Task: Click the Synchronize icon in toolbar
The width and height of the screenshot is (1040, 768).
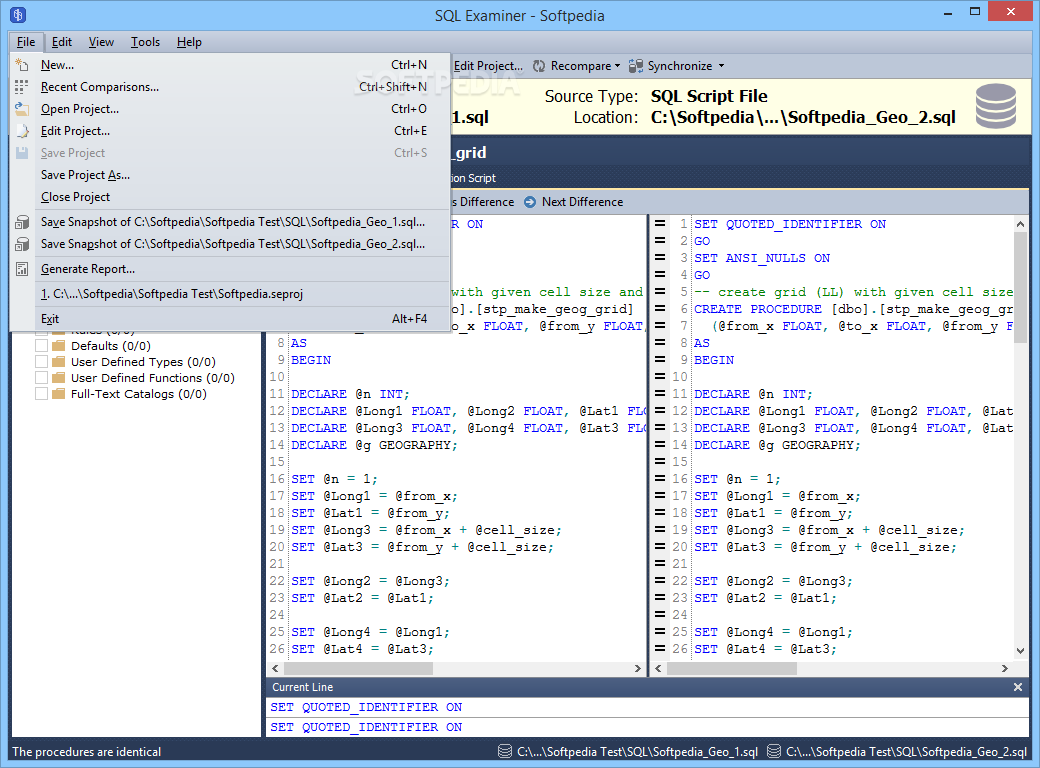Action: coord(635,66)
